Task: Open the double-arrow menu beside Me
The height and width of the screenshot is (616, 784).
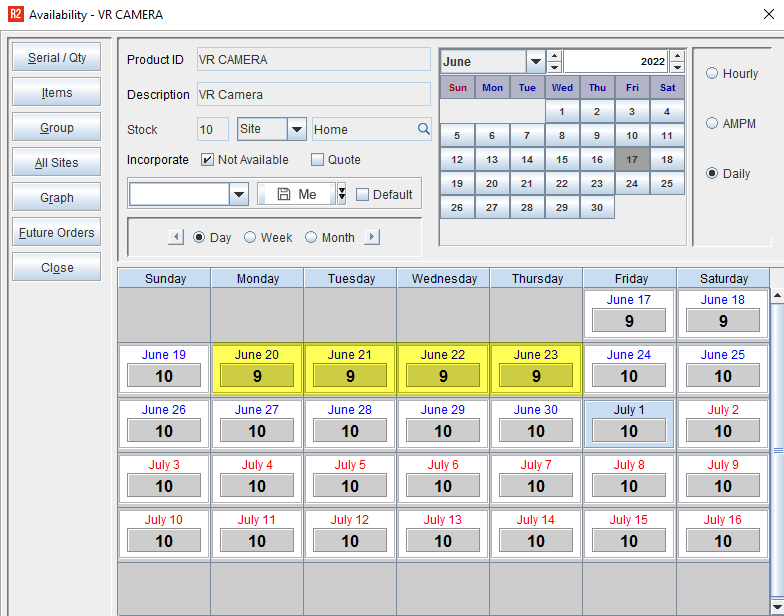Action: [341, 194]
